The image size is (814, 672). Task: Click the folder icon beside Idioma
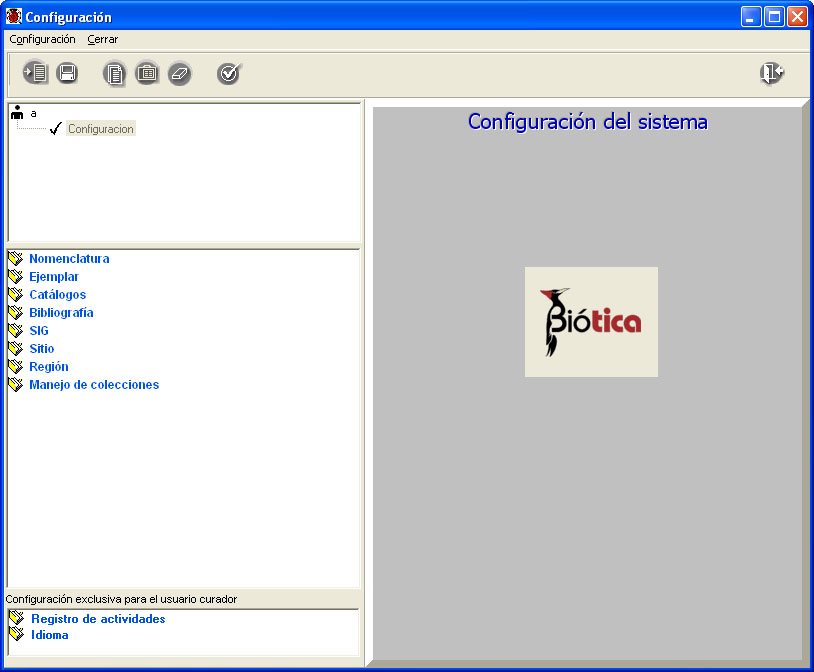point(17,634)
